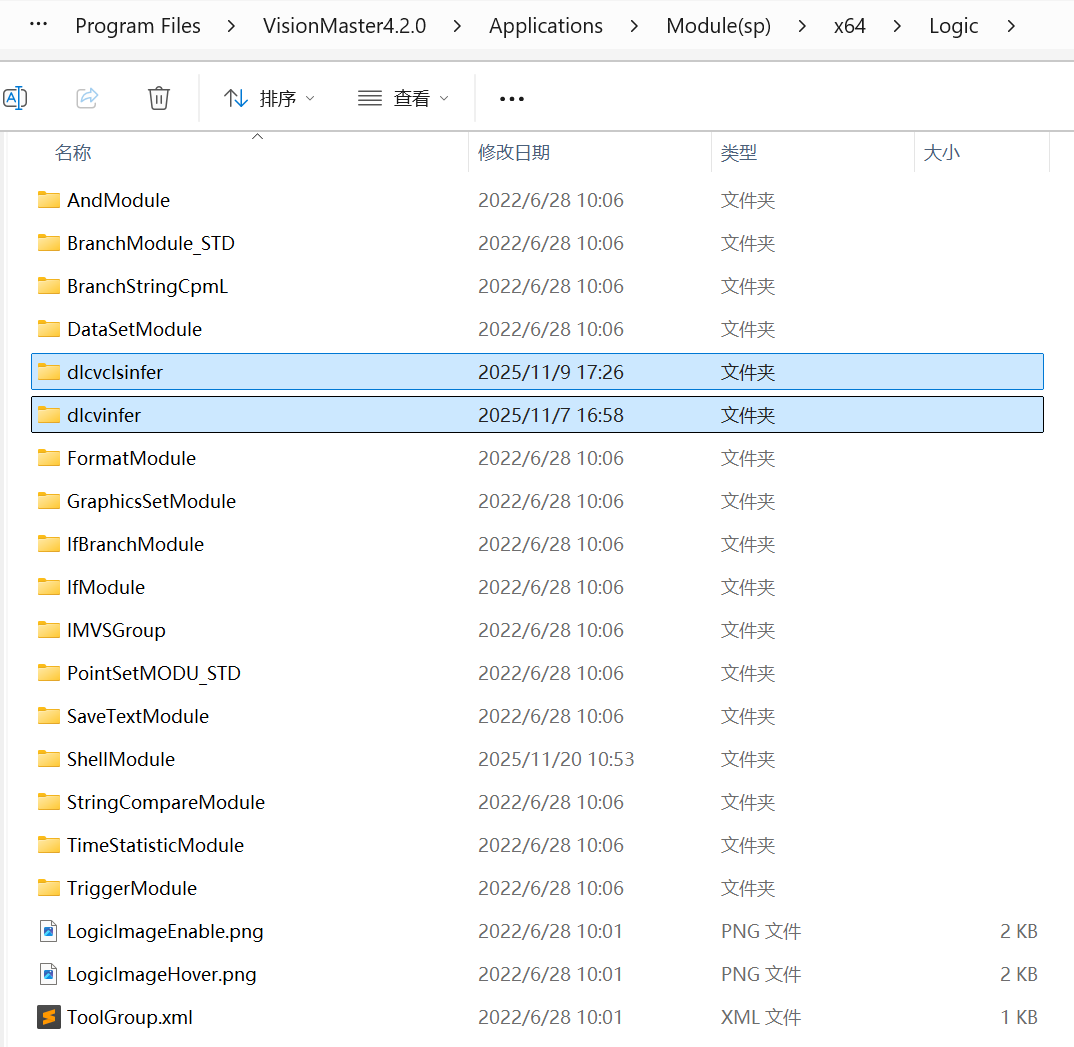Select the LogicImageHover.png file icon
1074x1047 pixels.
[49, 974]
